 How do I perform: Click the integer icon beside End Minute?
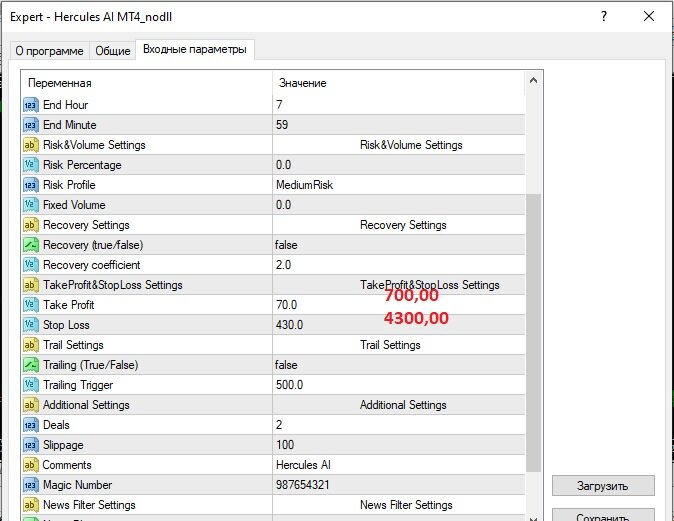coord(31,125)
